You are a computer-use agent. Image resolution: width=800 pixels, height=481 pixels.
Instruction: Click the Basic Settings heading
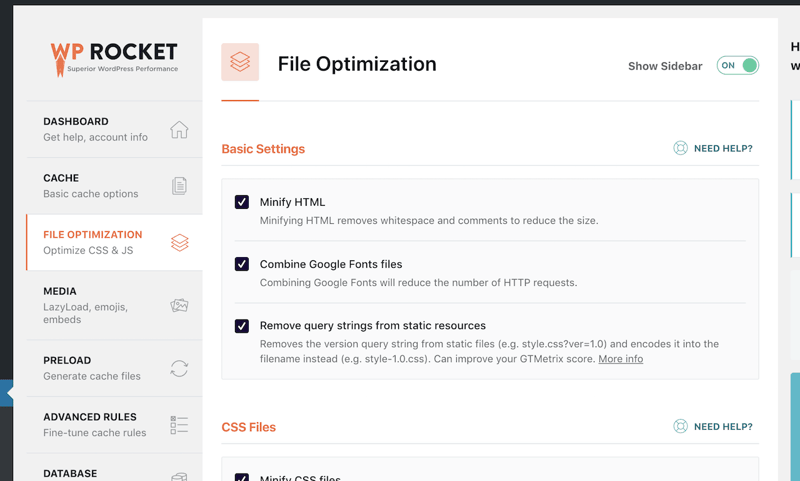point(263,149)
